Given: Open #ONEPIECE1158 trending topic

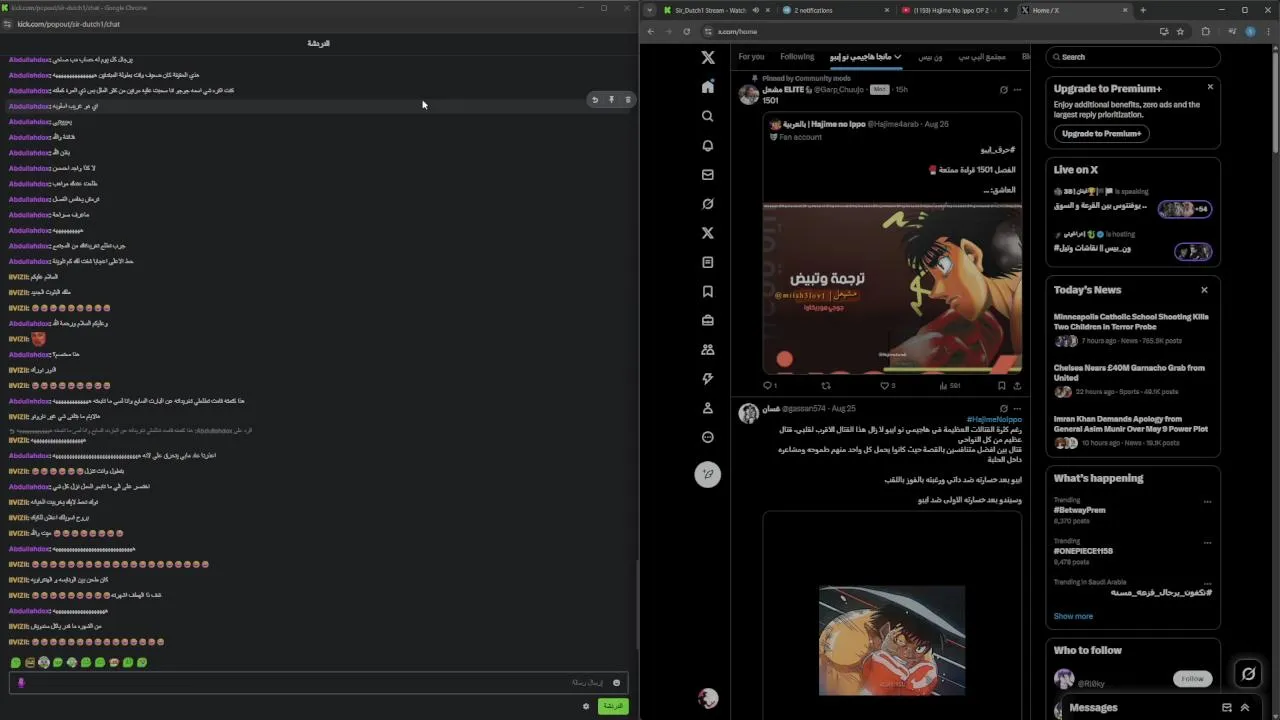Looking at the screenshot, I should [x=1083, y=551].
